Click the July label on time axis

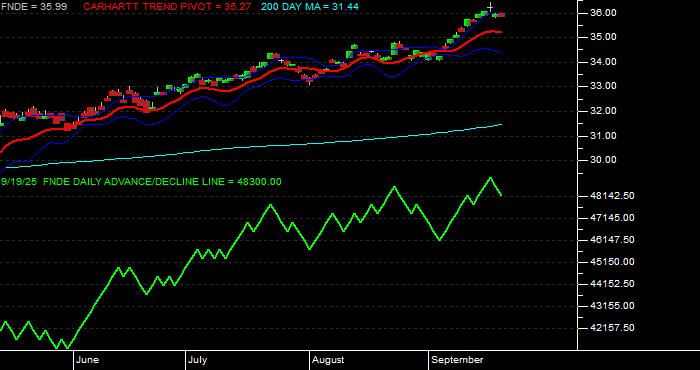(x=197, y=360)
